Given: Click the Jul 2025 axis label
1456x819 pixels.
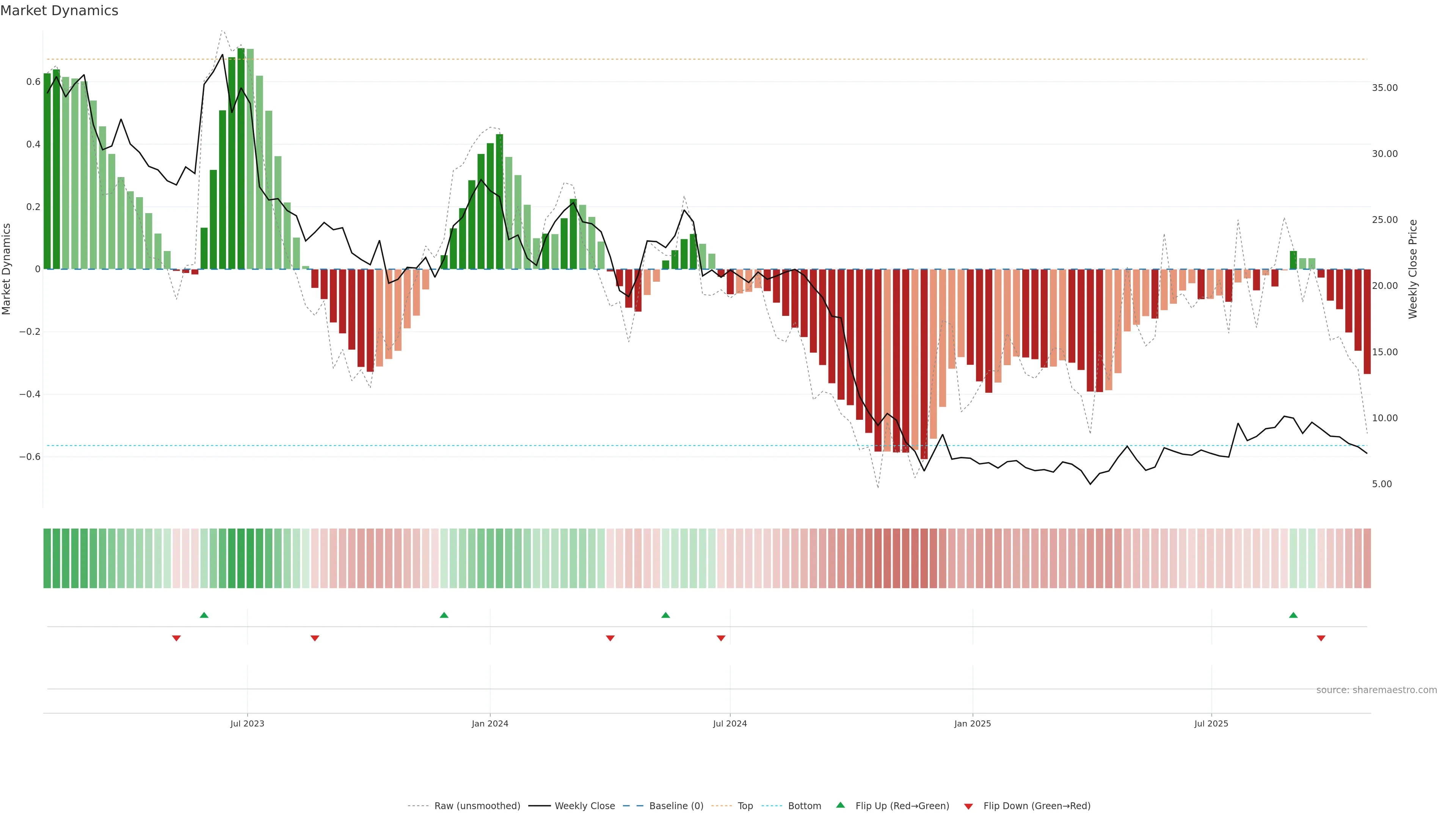Looking at the screenshot, I should pos(1211,723).
